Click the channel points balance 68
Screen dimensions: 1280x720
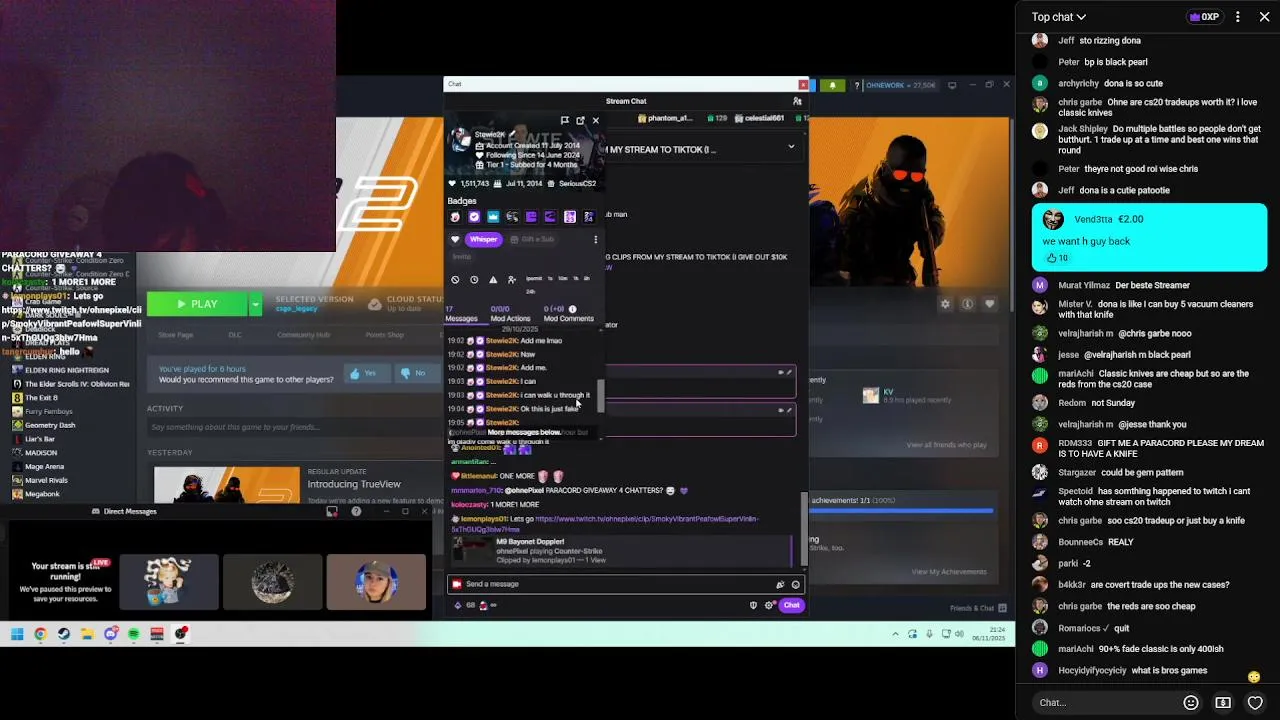click(x=465, y=605)
